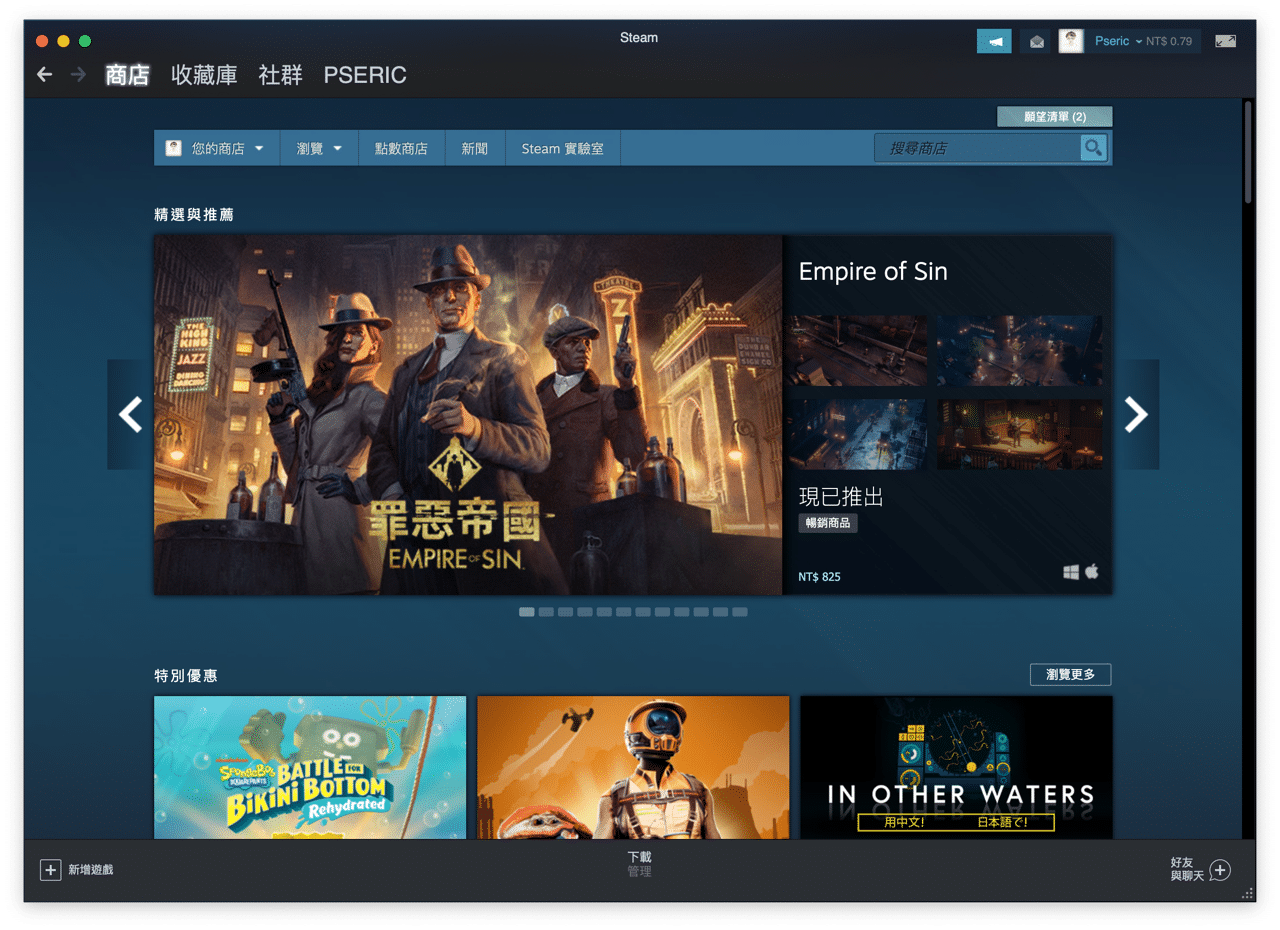
Task: Click the Windows platform icon
Action: point(1071,572)
